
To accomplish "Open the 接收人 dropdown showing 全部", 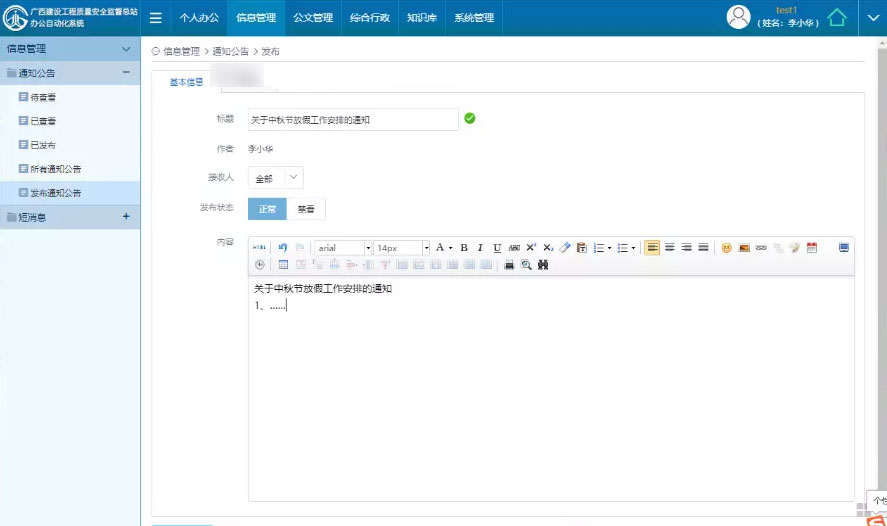I will (x=275, y=177).
